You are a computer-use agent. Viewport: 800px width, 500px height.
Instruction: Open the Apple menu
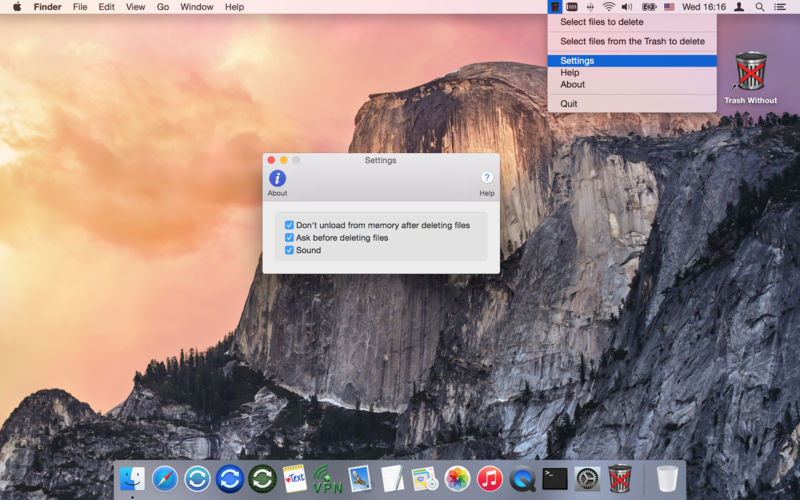click(x=17, y=7)
